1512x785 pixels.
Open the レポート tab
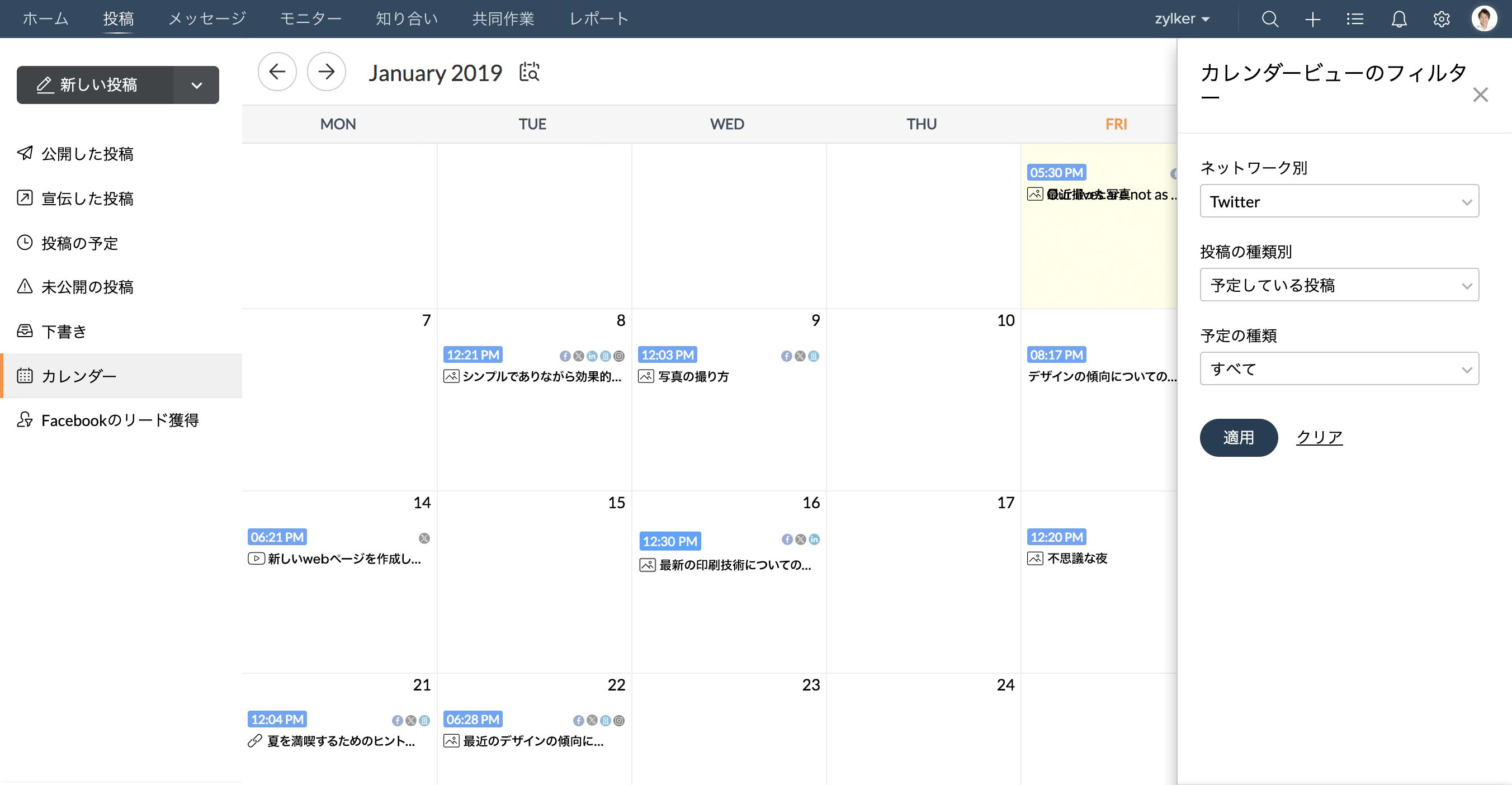(x=599, y=19)
